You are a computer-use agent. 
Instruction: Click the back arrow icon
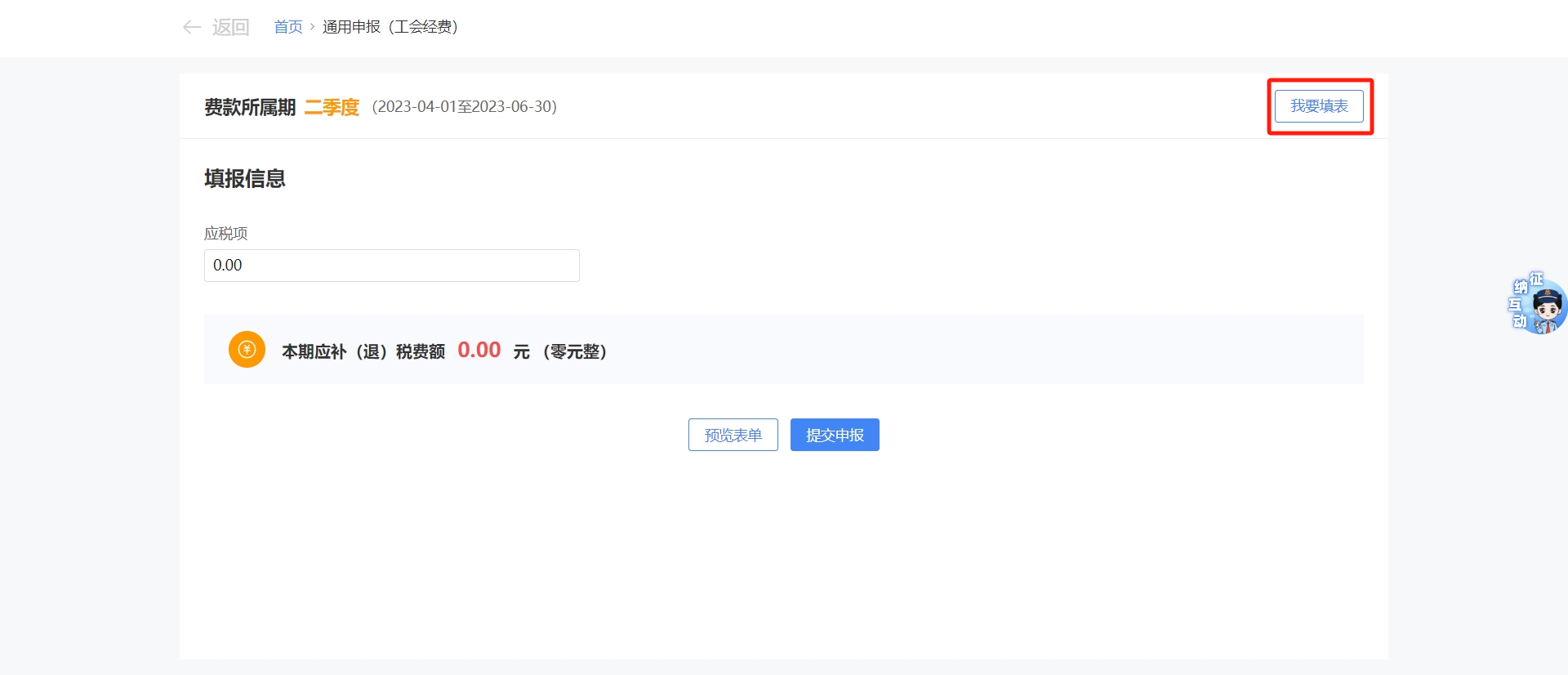[192, 28]
